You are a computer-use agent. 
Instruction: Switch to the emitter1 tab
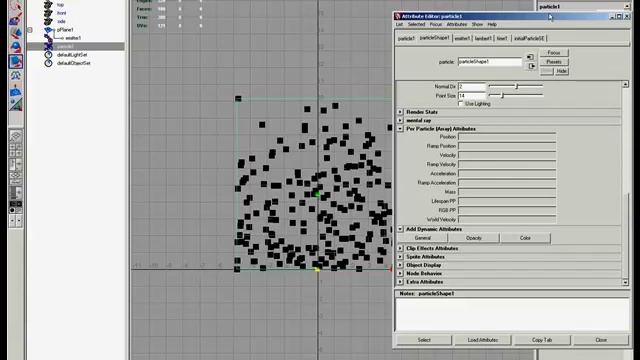click(x=462, y=38)
